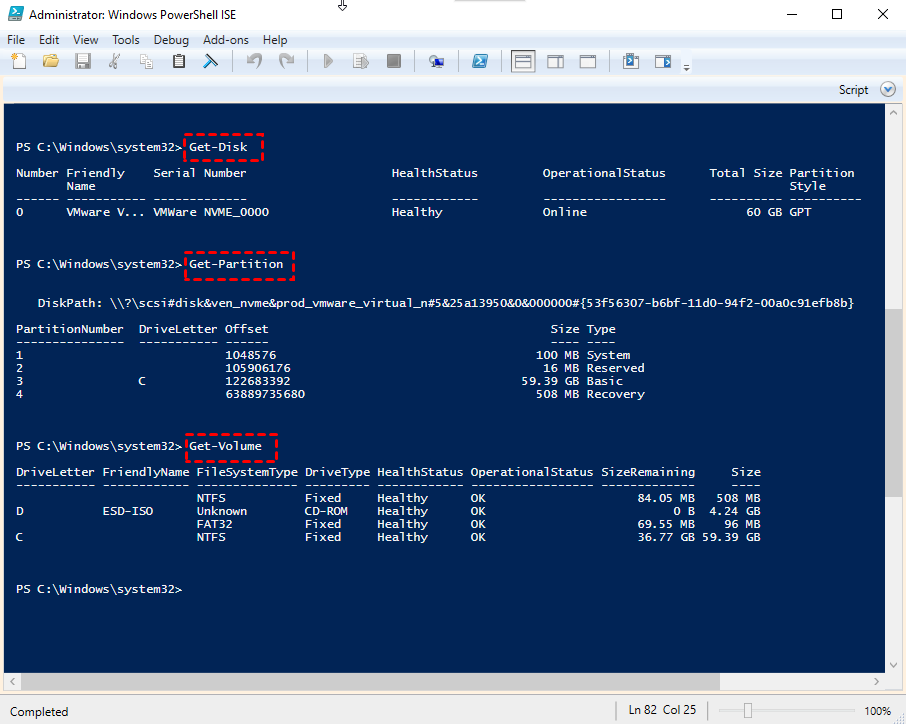The image size is (906, 724).
Task: Toggle Show Script Pane Right layout
Action: click(555, 62)
